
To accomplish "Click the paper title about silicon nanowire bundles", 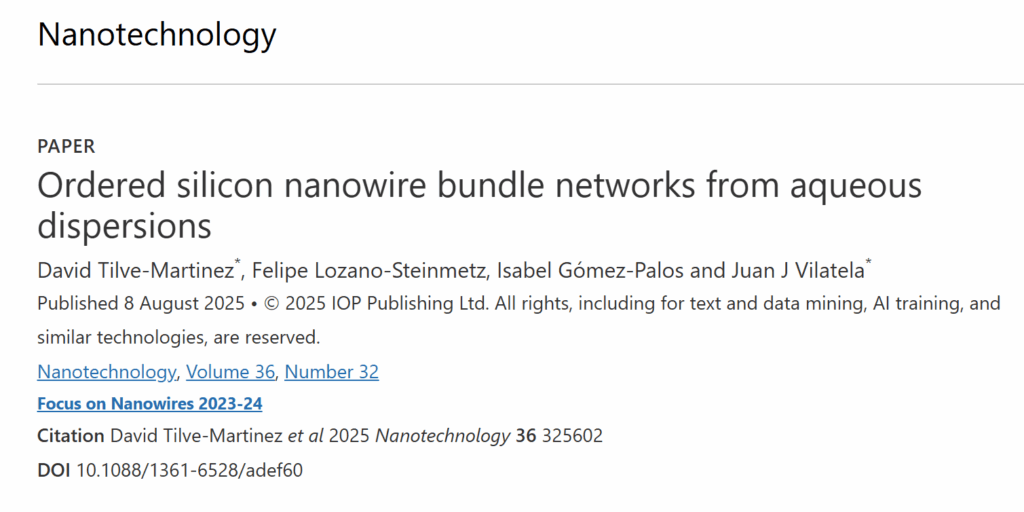I will click(479, 205).
